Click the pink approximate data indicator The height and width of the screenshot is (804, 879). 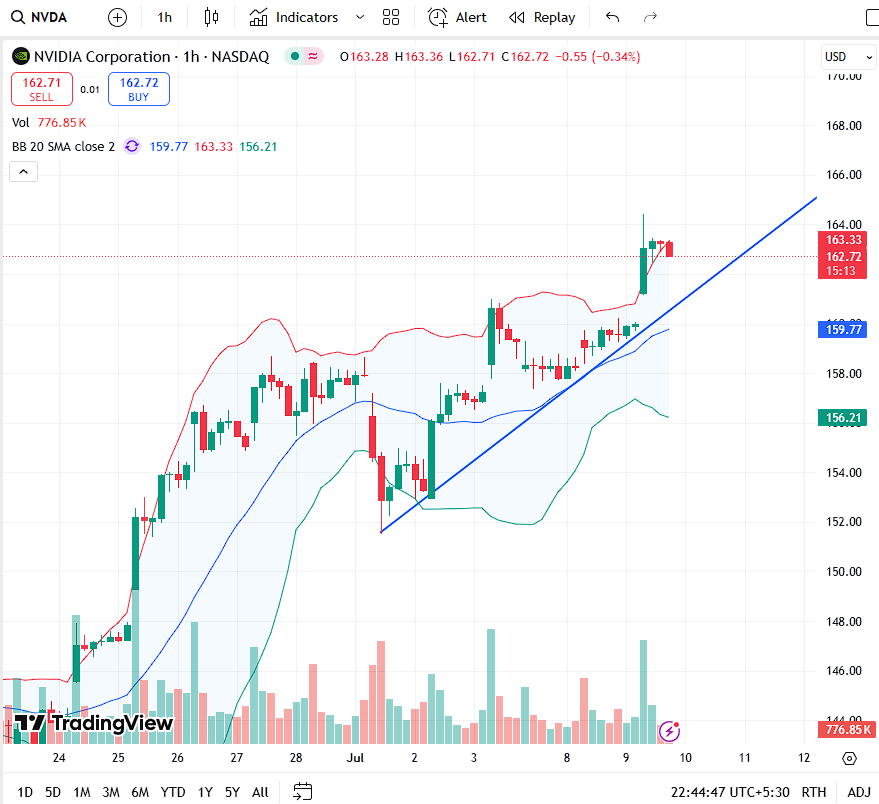coord(313,56)
